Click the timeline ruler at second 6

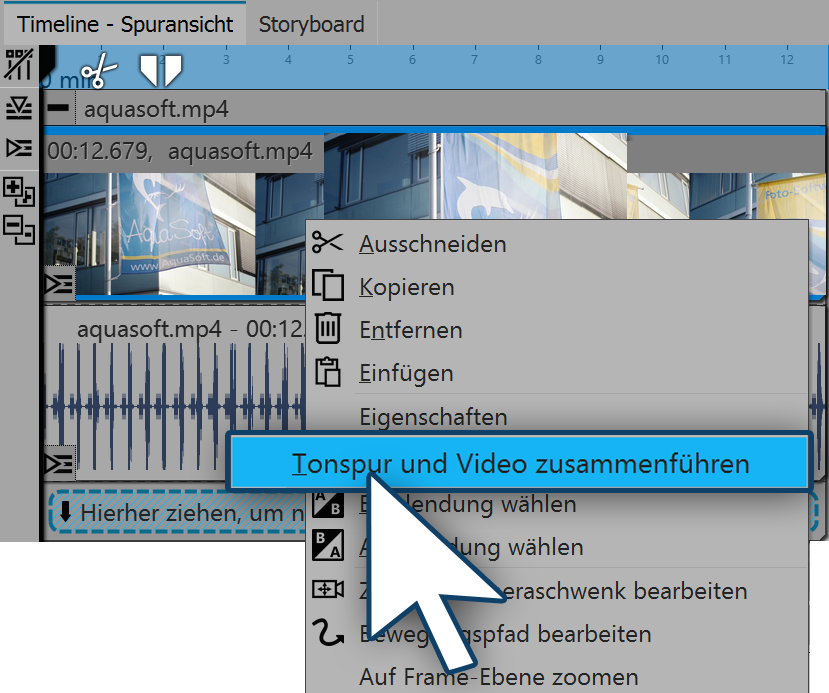pos(411,60)
